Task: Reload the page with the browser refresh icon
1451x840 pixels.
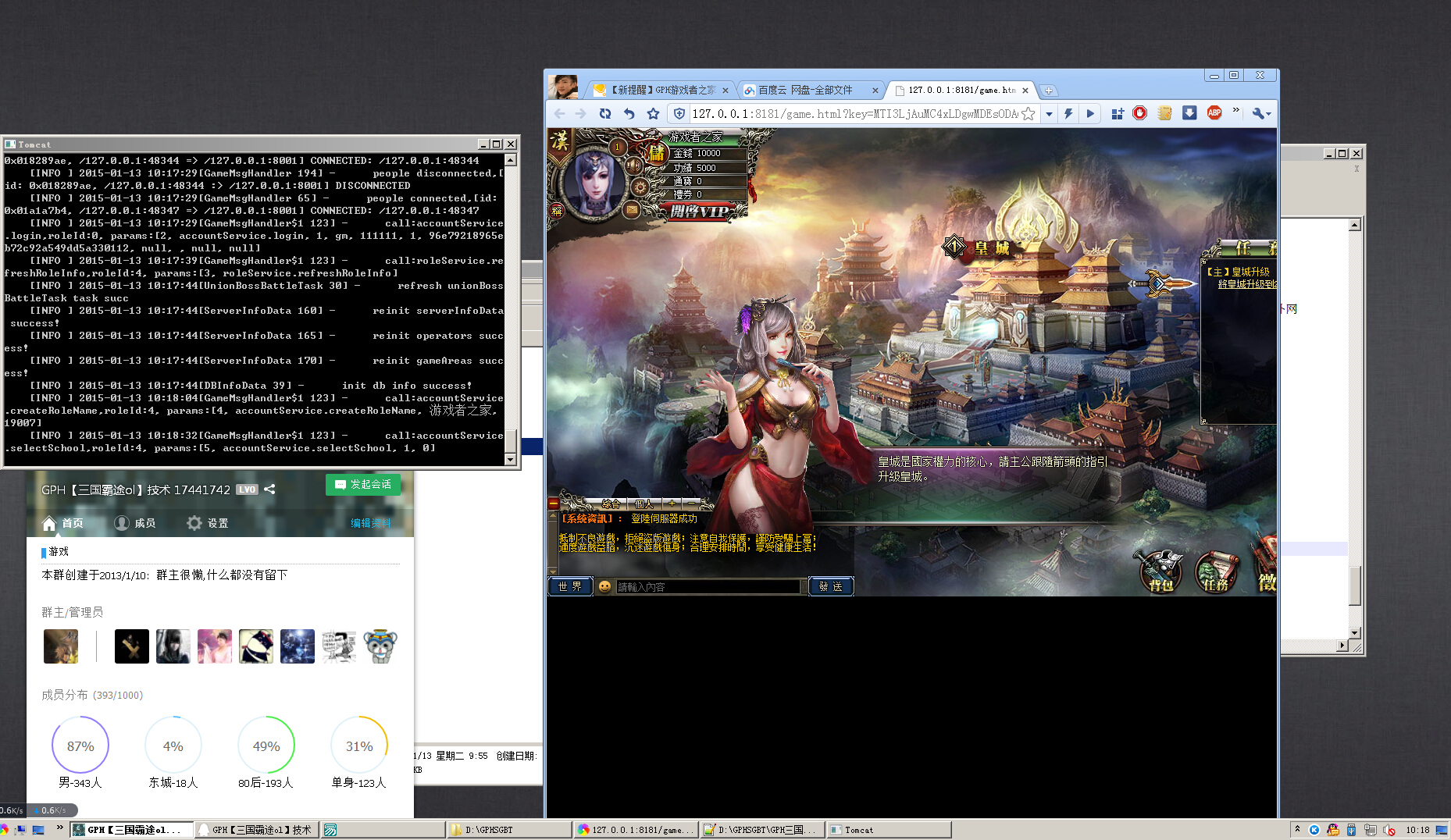Action: point(604,114)
